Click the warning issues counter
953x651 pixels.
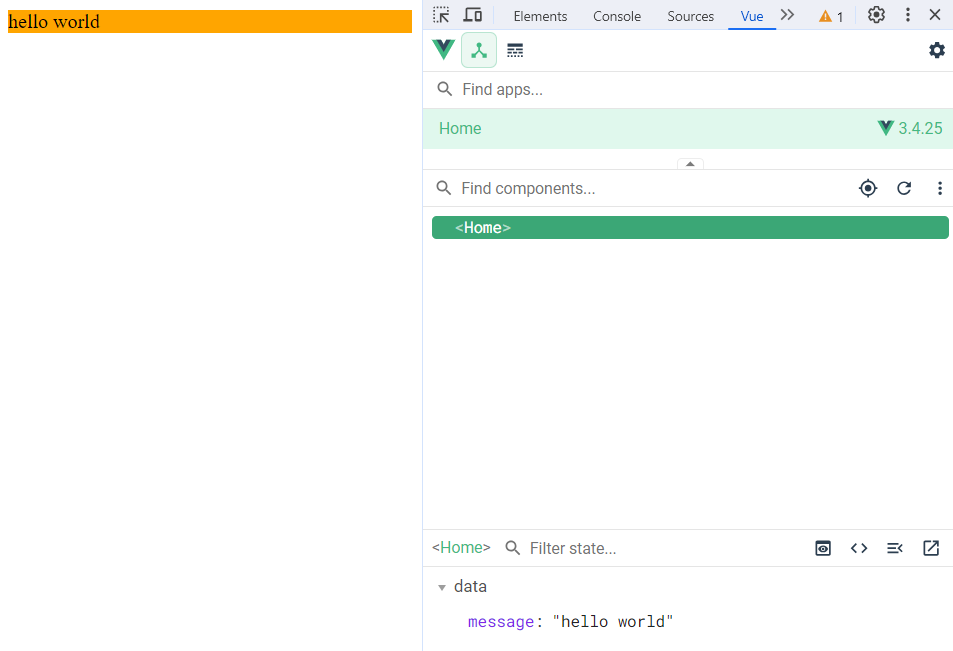point(831,16)
